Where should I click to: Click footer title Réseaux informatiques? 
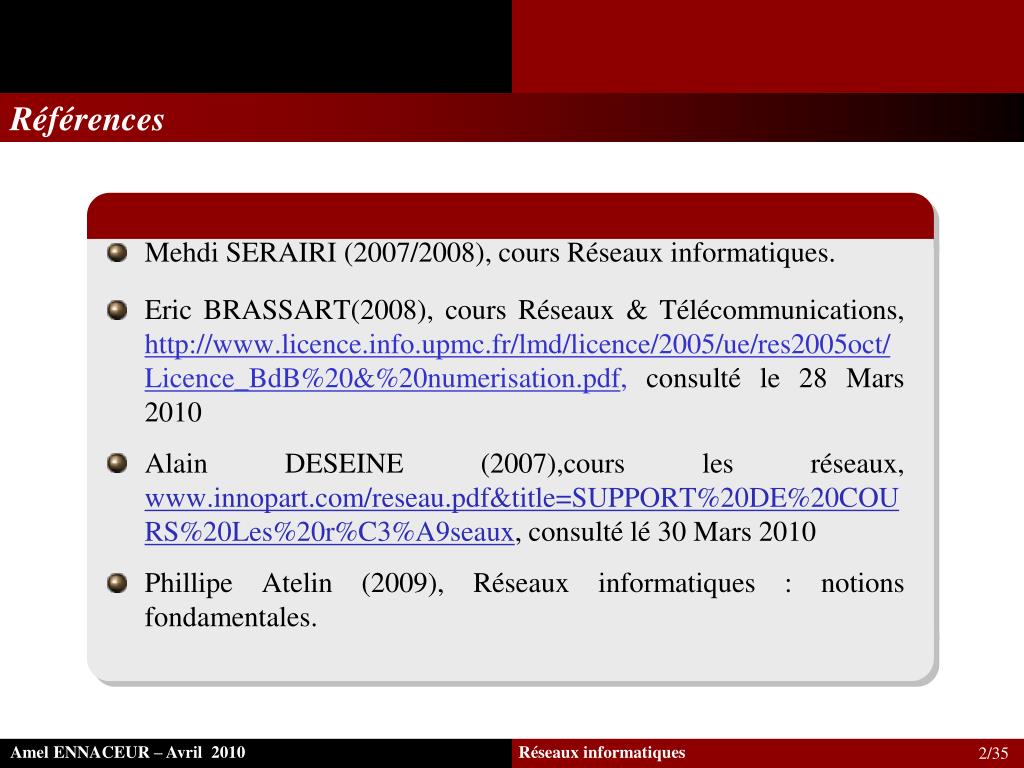coord(601,753)
